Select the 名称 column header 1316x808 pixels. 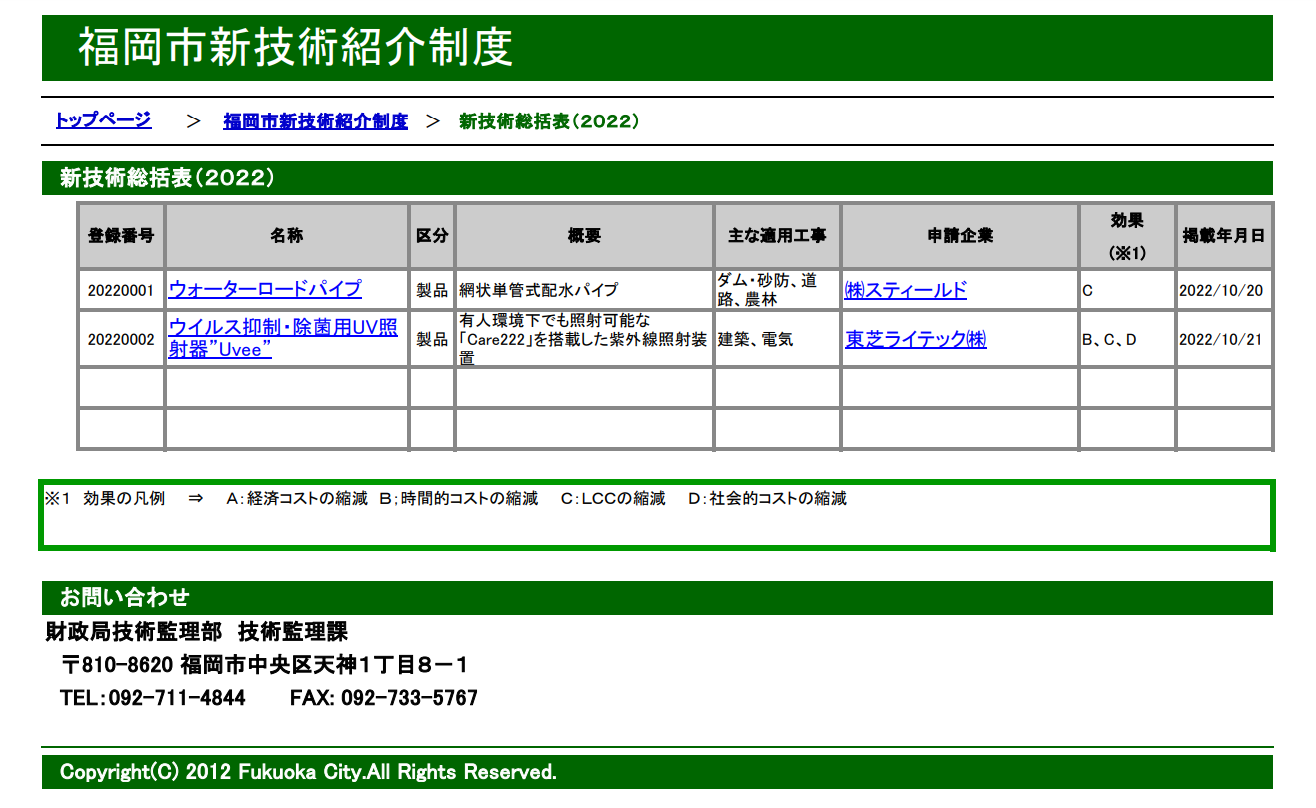(x=287, y=236)
